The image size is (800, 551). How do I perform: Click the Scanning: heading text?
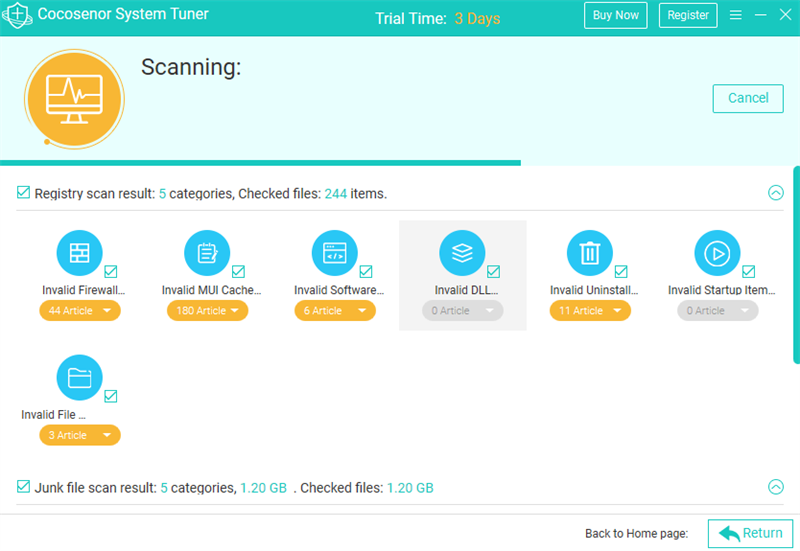(x=191, y=67)
